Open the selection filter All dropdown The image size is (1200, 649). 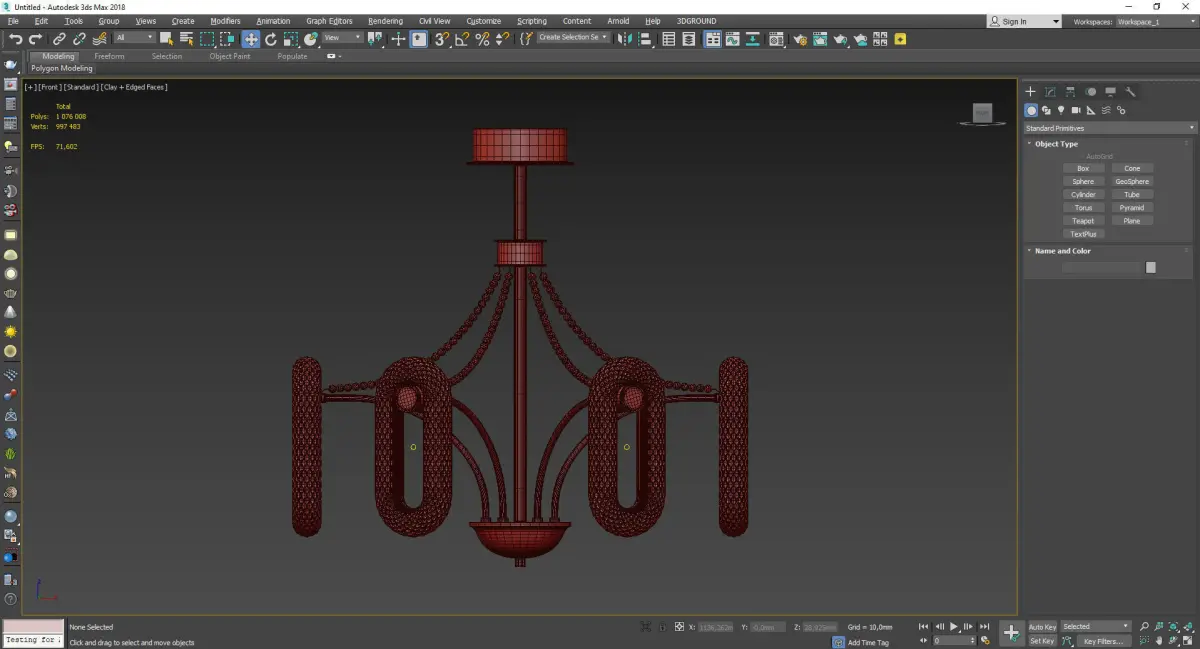(x=134, y=38)
